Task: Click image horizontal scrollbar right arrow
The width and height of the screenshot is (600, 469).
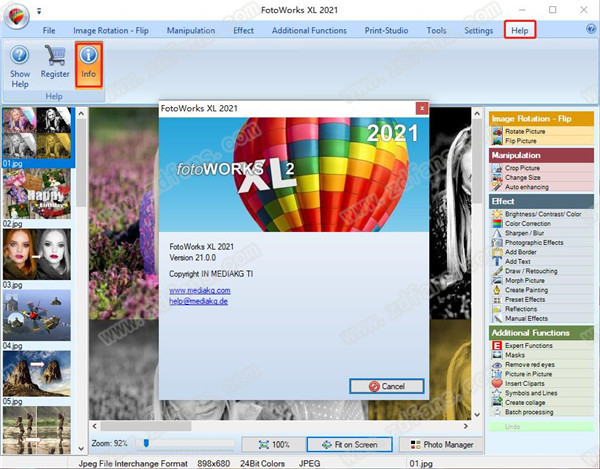Action: [x=466, y=426]
